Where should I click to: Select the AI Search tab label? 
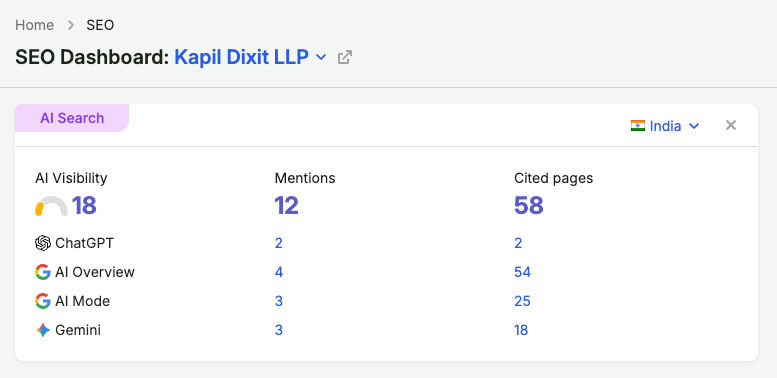coord(72,118)
